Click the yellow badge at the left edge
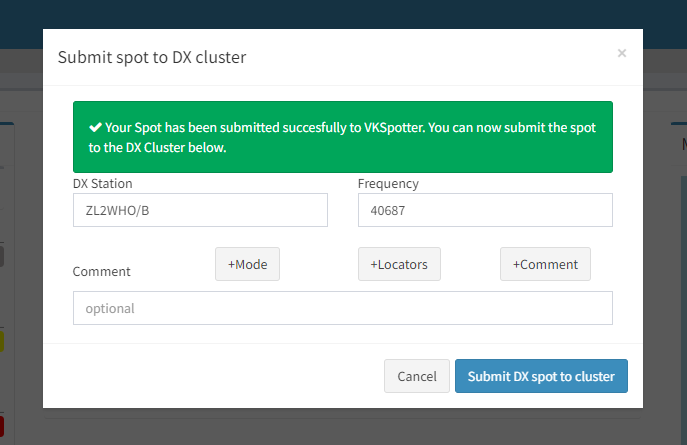The height and width of the screenshot is (445, 687). [x=2, y=341]
